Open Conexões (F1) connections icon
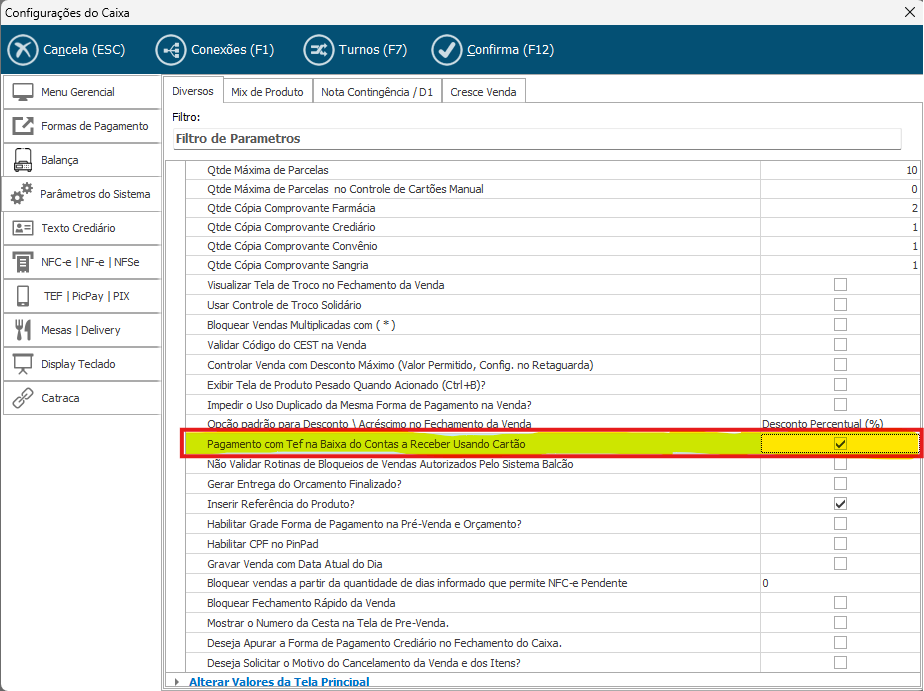 coord(171,50)
